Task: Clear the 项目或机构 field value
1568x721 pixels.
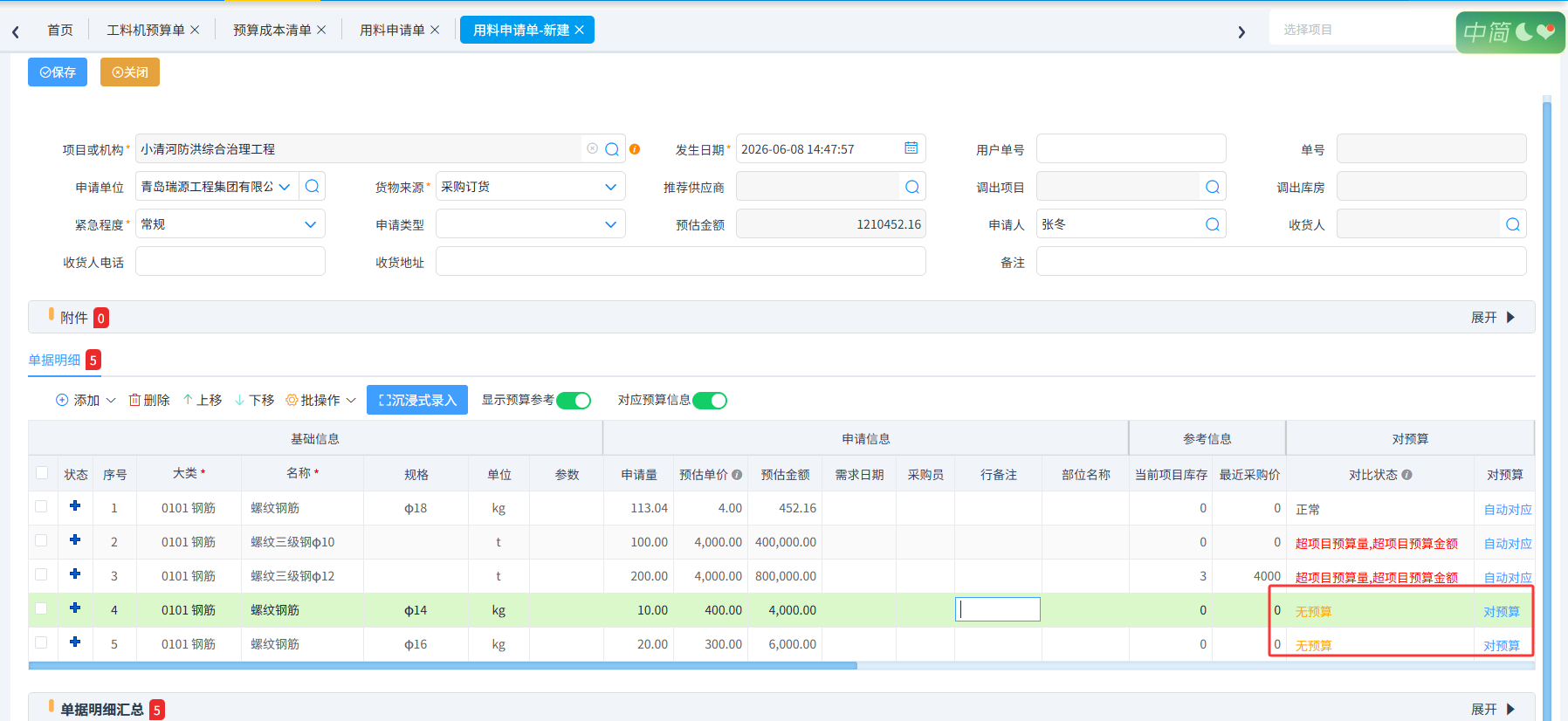Action: tap(593, 148)
